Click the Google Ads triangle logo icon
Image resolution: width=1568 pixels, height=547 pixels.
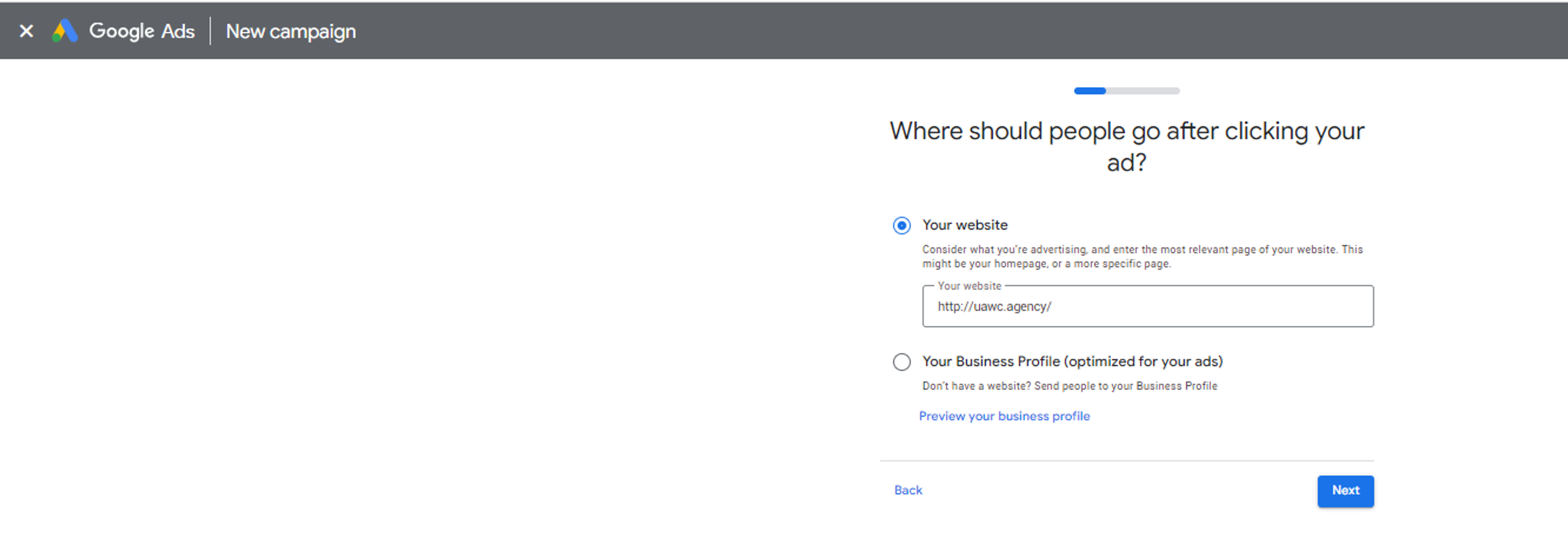pos(64,31)
